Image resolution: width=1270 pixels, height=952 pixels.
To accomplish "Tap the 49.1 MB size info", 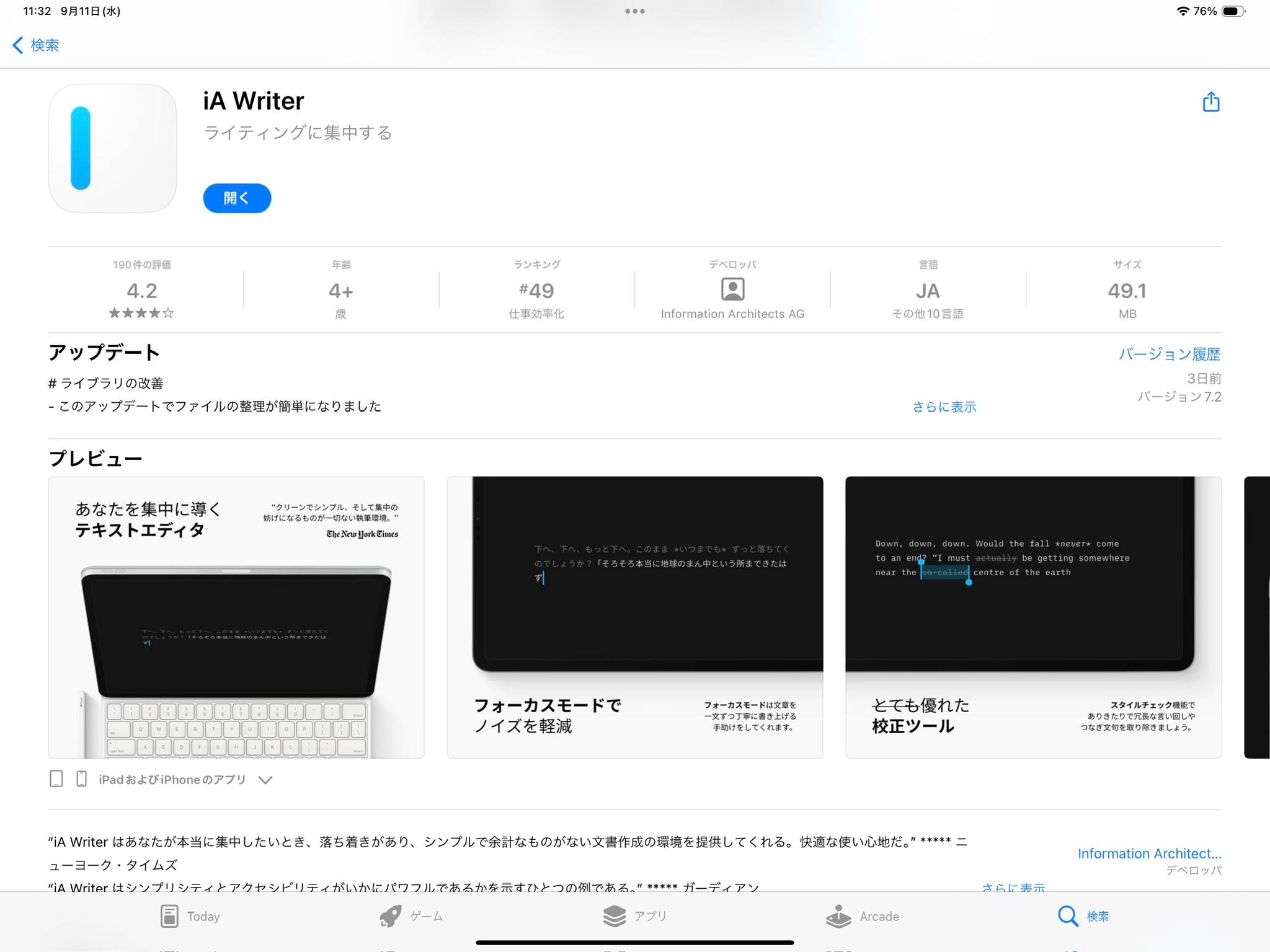I will [x=1127, y=291].
